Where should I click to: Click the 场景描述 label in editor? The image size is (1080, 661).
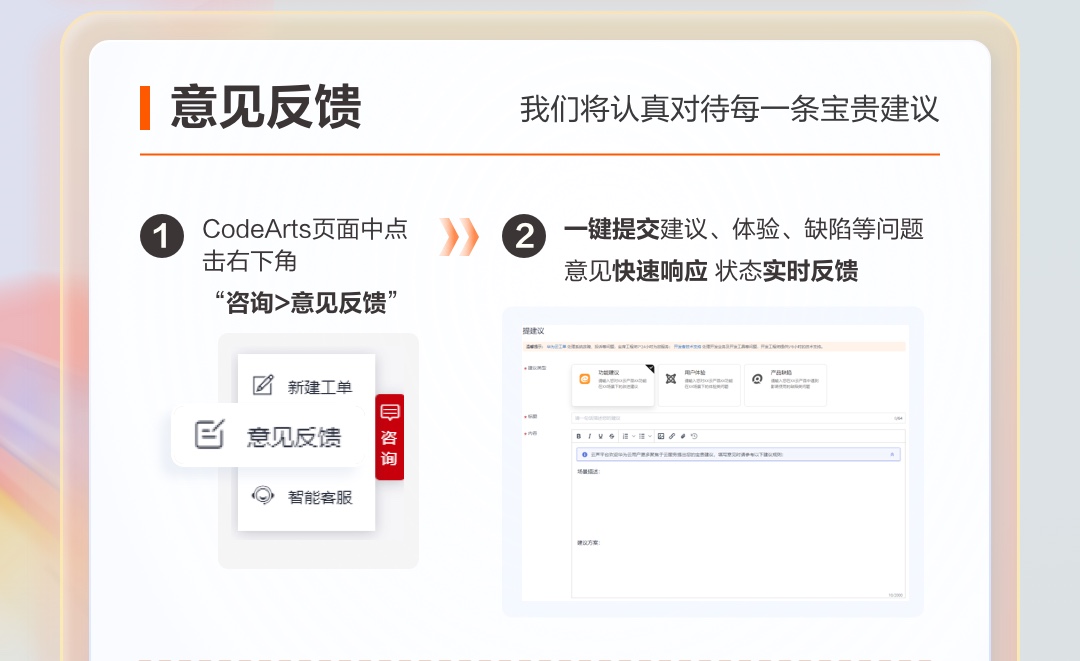click(x=588, y=472)
